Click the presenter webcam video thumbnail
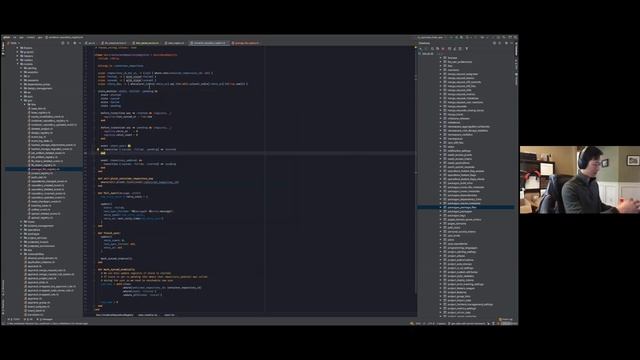The width and height of the screenshot is (640, 360). pos(580,180)
